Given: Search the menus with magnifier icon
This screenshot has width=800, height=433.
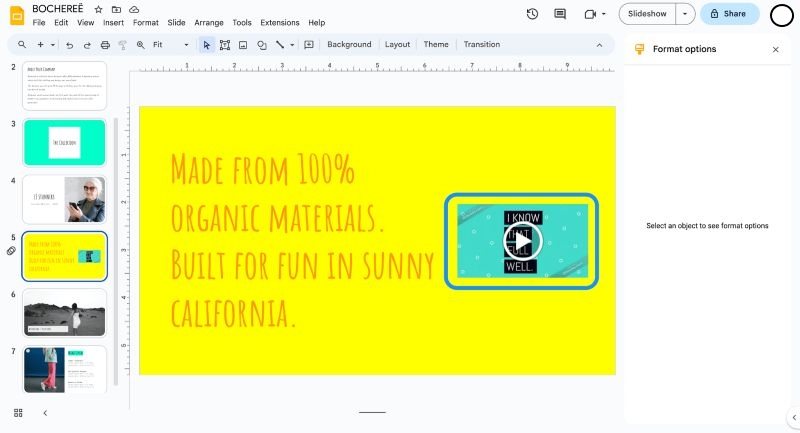Looking at the screenshot, I should [x=22, y=45].
